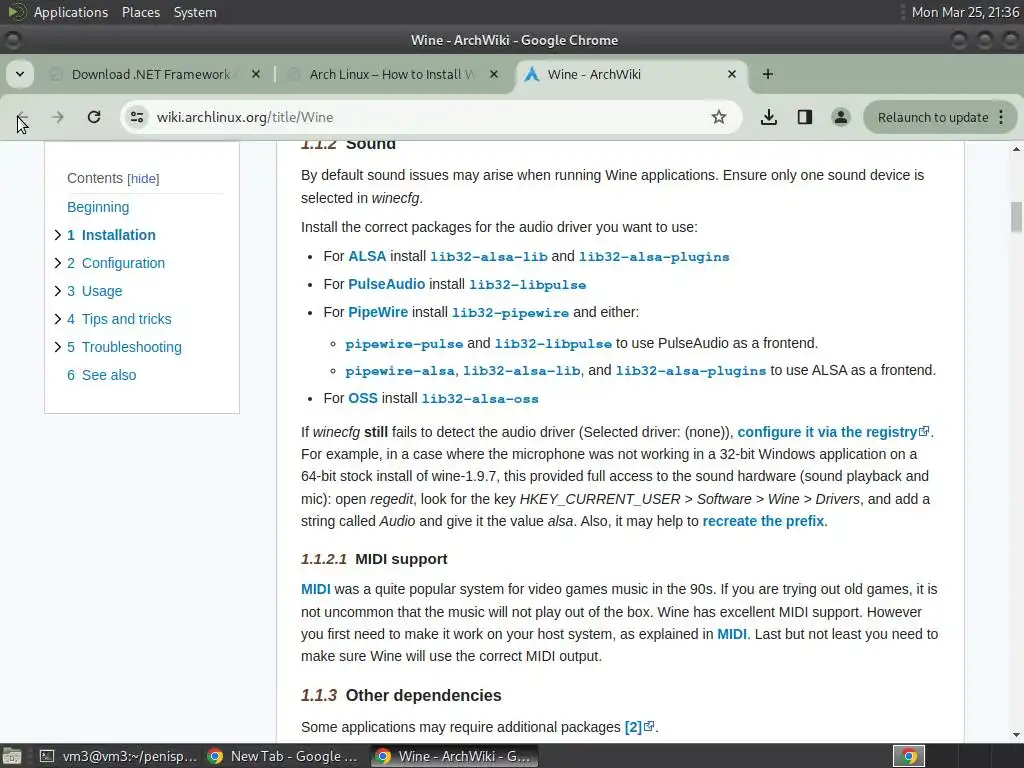Viewport: 1024px width, 768px height.
Task: Open site information icon in address bar
Action: point(137,117)
